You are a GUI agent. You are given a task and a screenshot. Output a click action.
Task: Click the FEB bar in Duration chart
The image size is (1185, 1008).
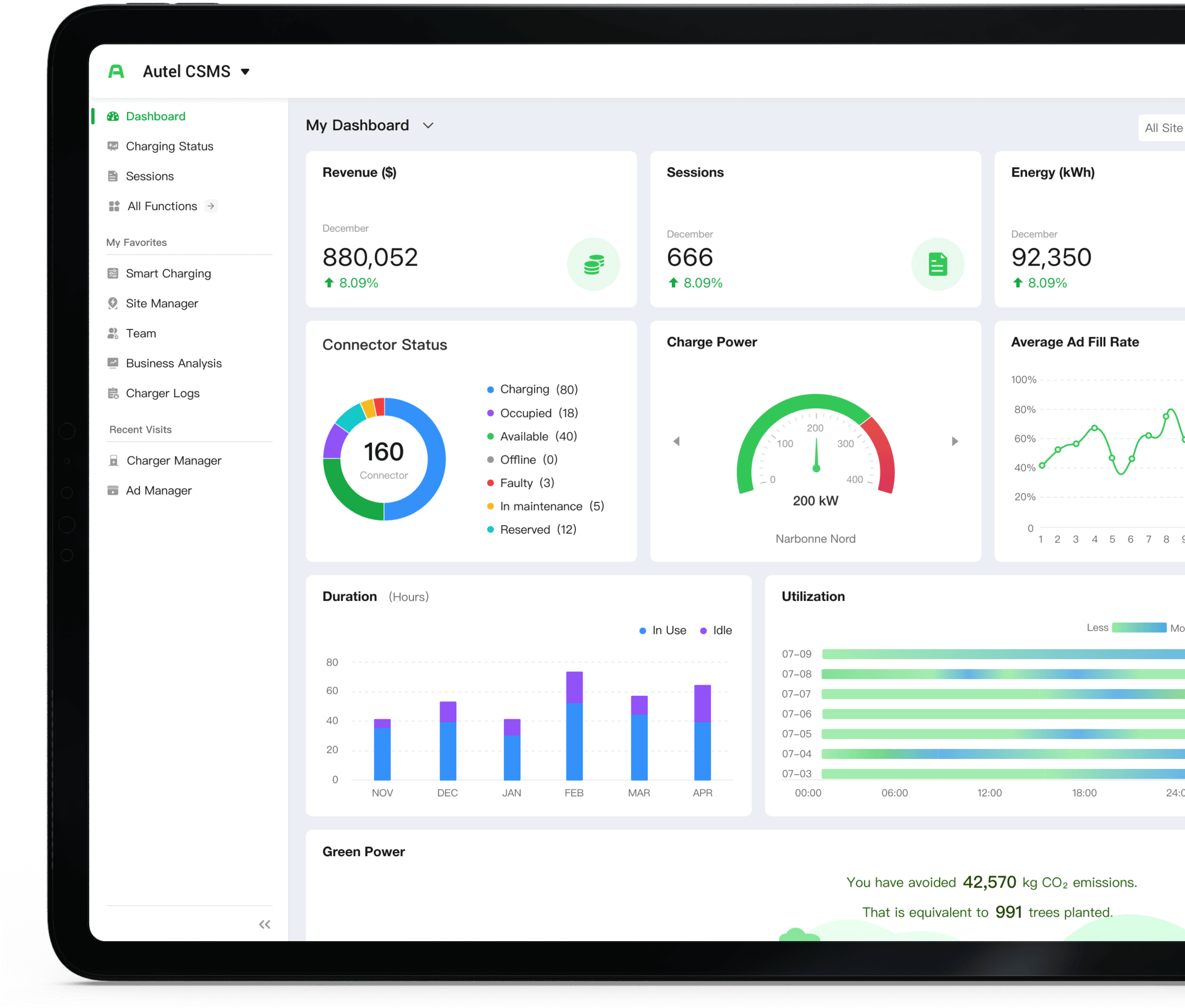tap(574, 725)
